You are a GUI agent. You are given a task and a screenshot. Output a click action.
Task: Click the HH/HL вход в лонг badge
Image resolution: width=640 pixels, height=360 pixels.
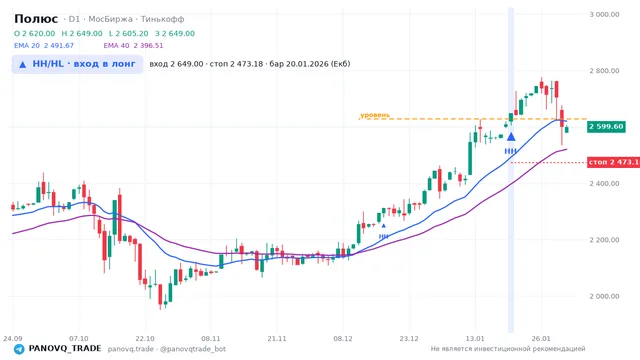click(x=77, y=64)
